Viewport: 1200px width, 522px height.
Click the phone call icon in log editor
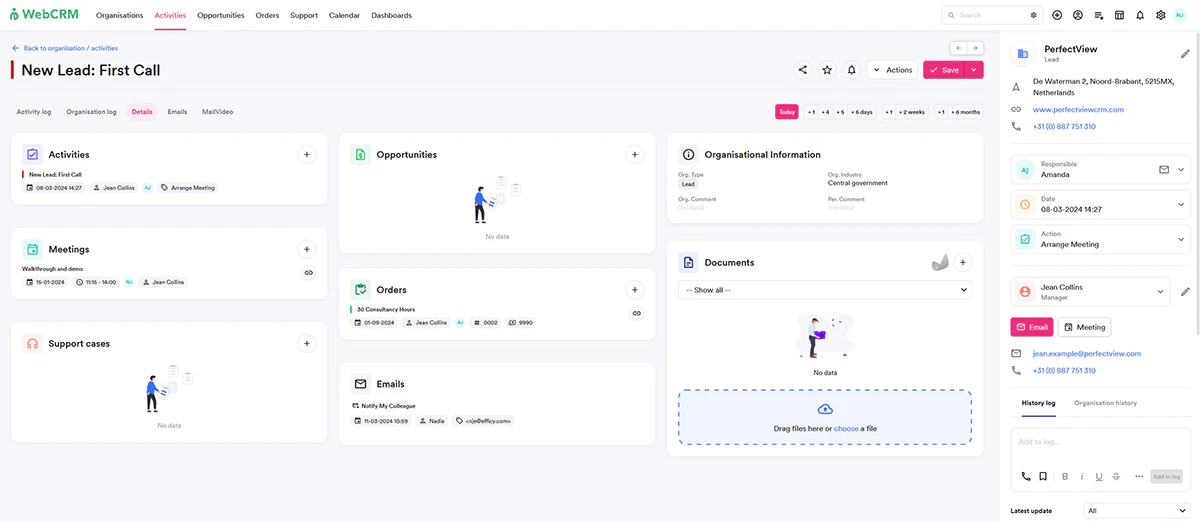click(x=1026, y=476)
